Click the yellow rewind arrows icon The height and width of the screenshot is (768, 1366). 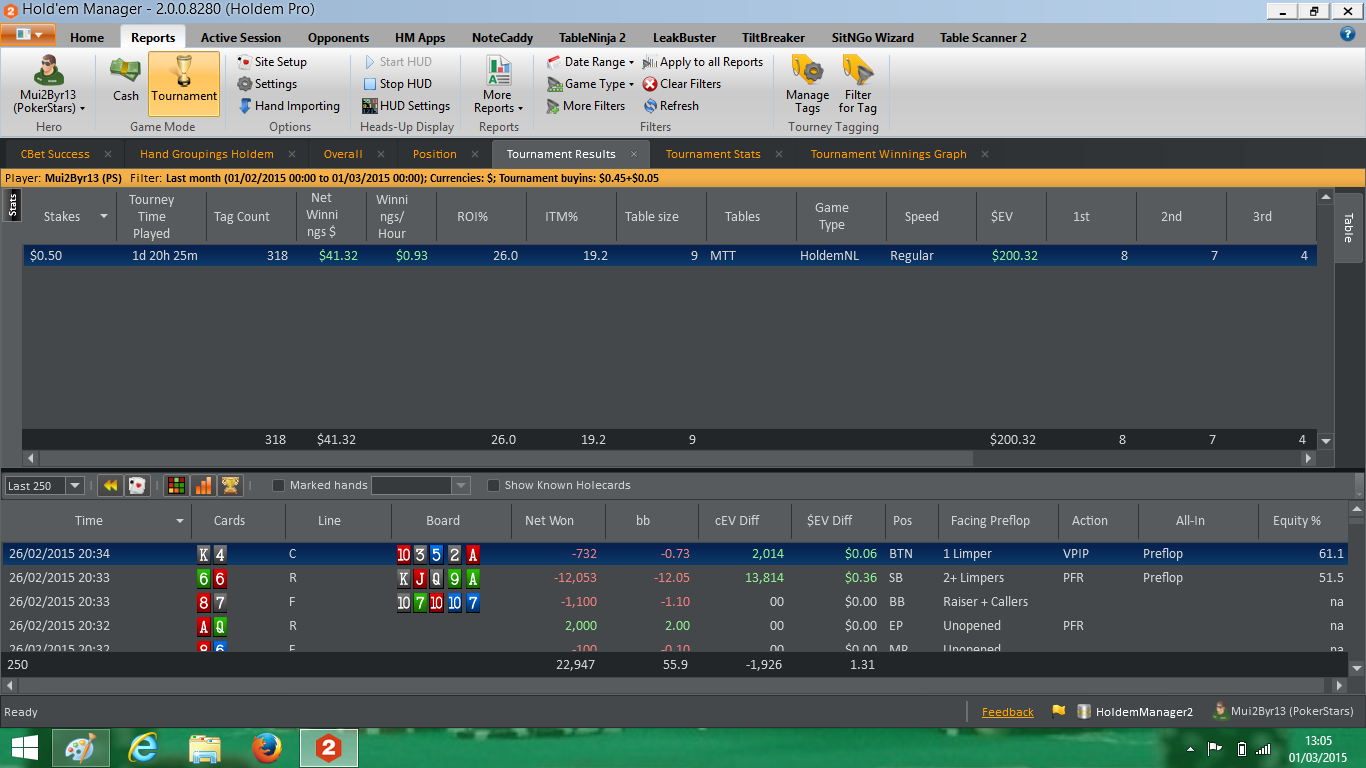click(x=110, y=485)
